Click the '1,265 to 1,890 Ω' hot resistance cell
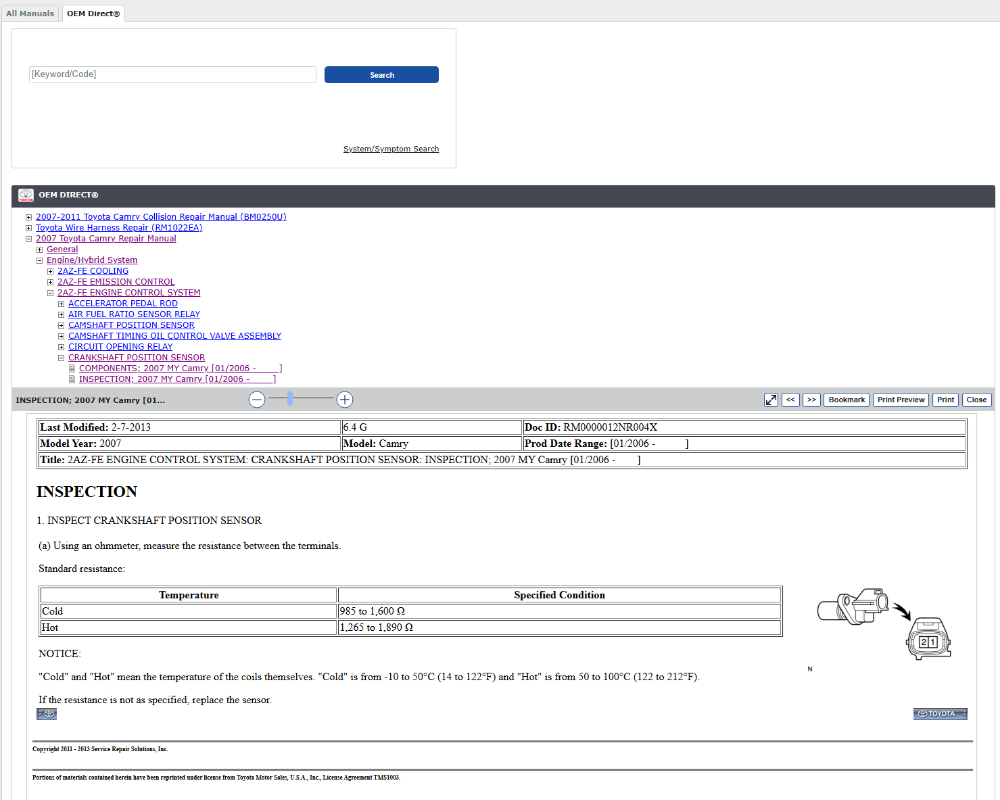 (559, 628)
